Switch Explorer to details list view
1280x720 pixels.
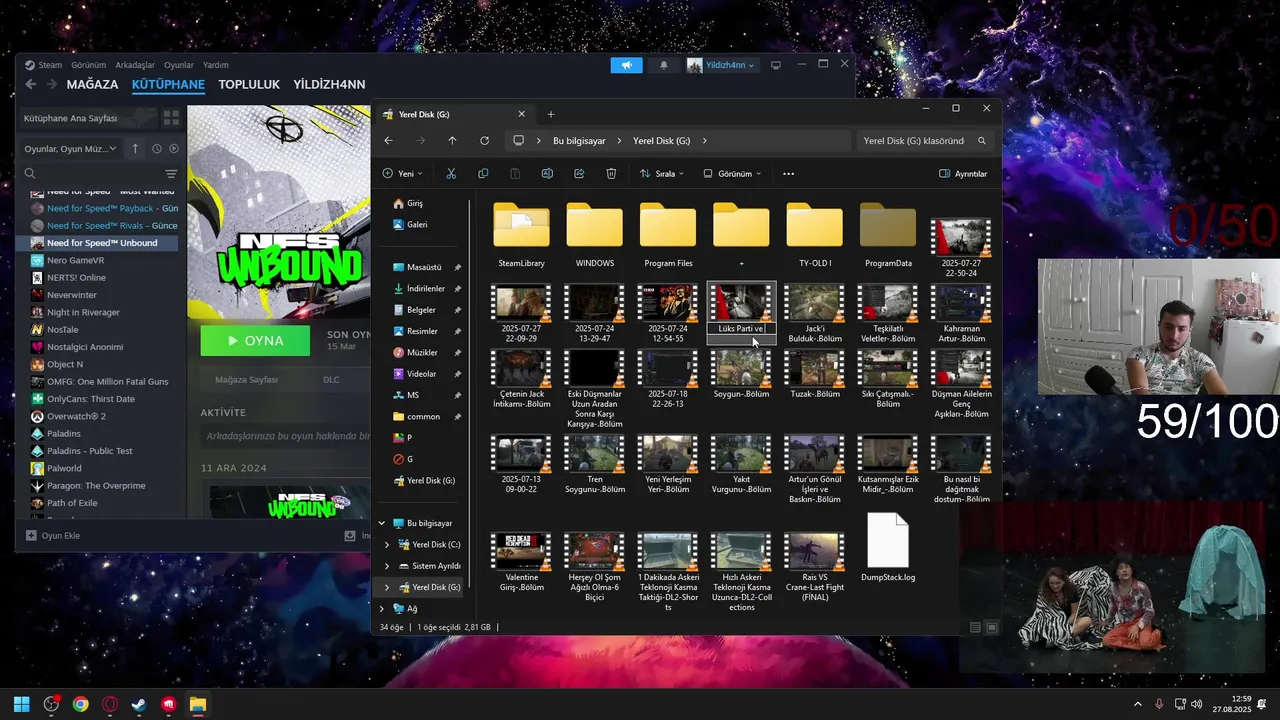pyautogui.click(x=975, y=627)
